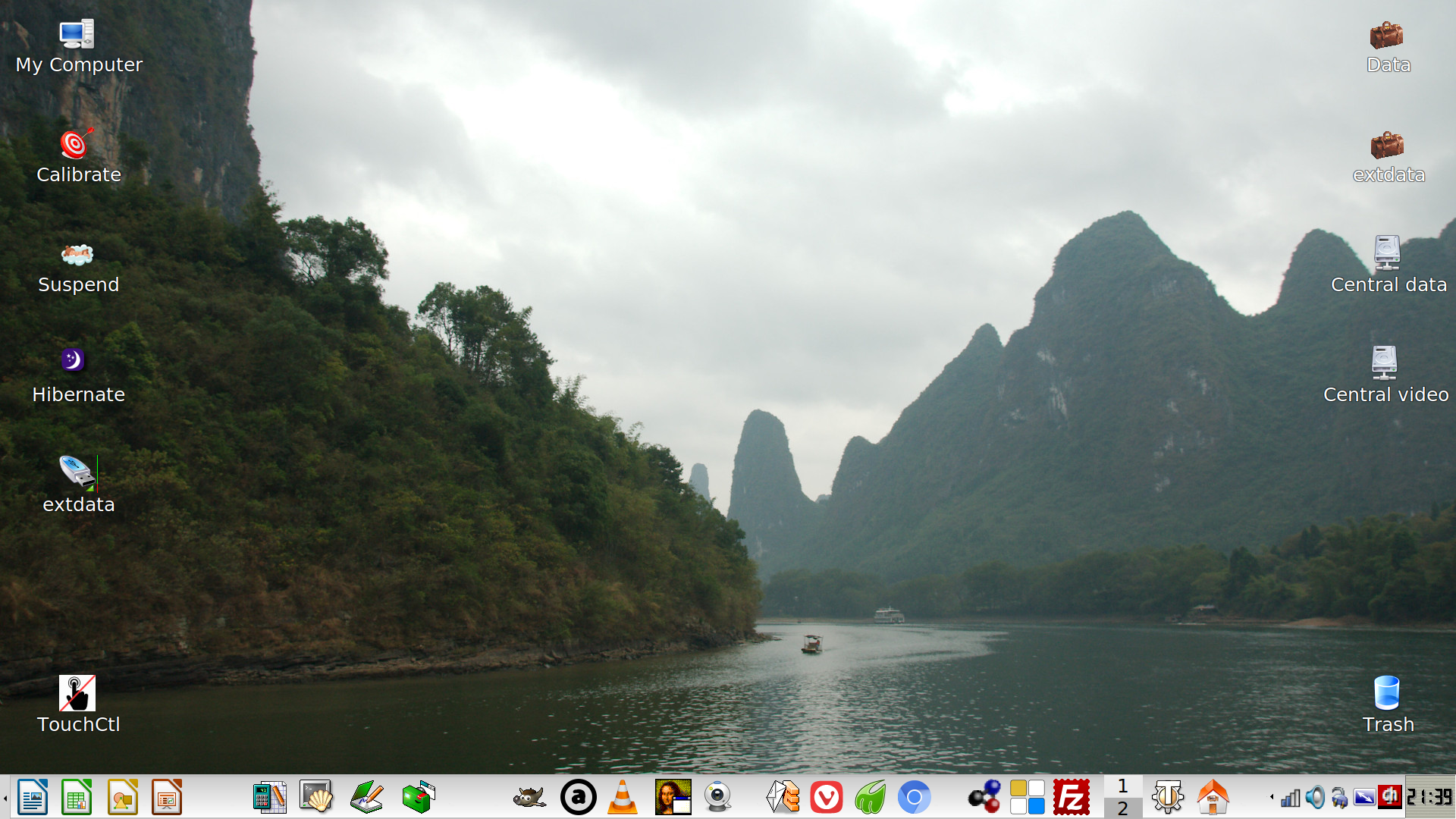Launch Vivaldi browser
This screenshot has height=819, width=1456.
point(827,797)
